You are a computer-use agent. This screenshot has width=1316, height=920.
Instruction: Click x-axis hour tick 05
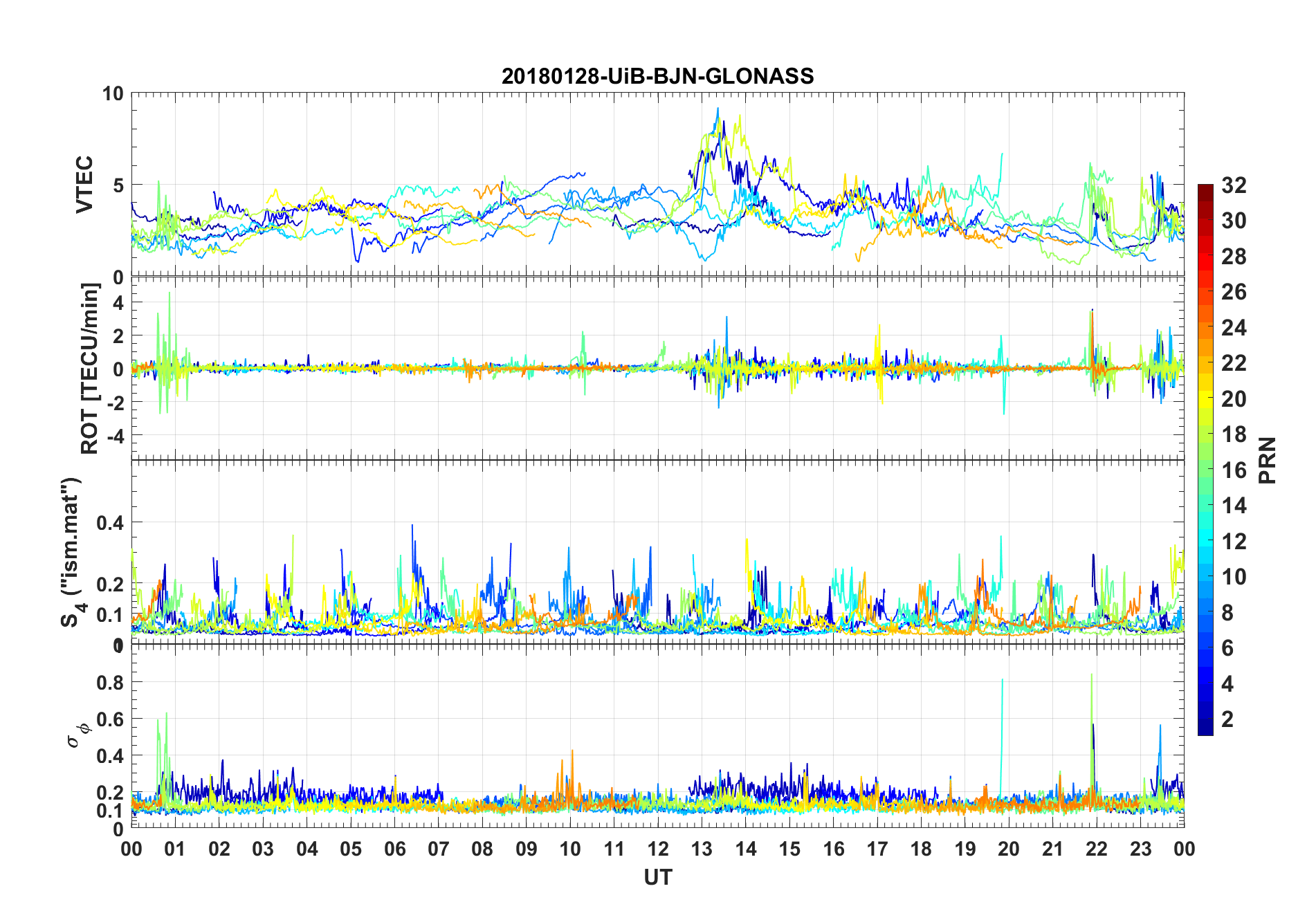[x=351, y=849]
